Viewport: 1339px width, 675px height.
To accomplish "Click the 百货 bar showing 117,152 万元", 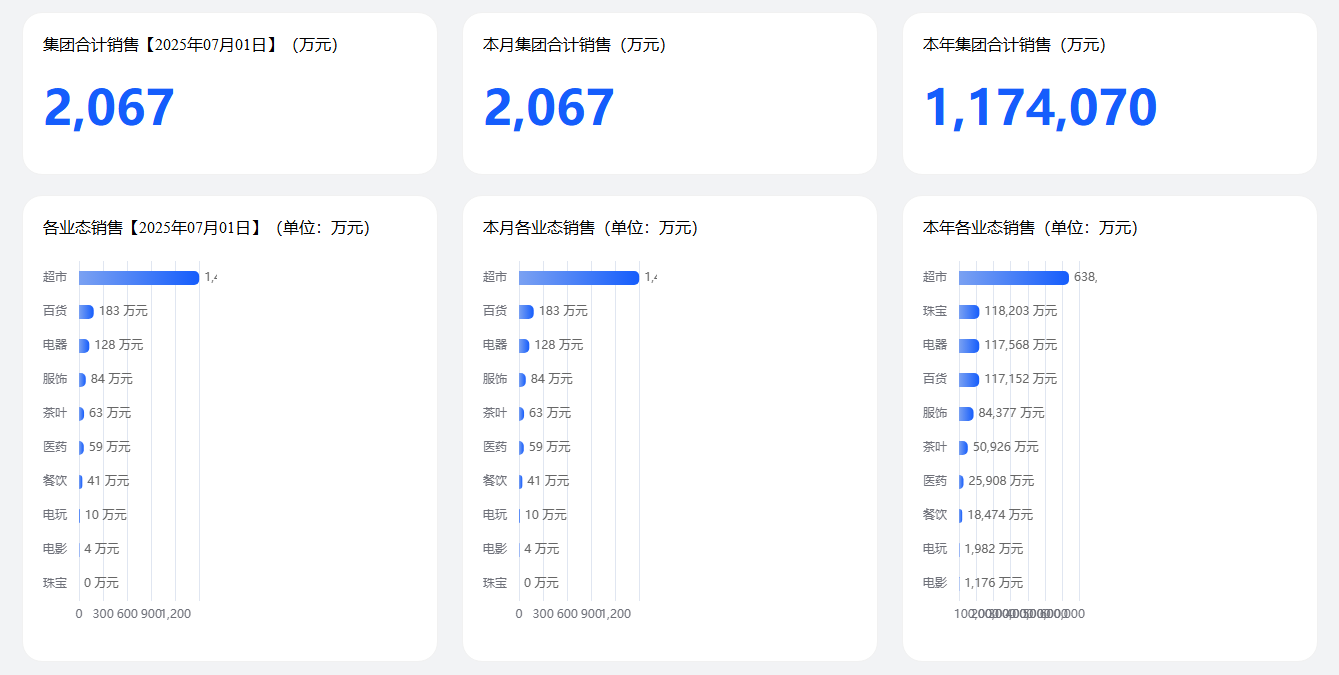I will 968,379.
